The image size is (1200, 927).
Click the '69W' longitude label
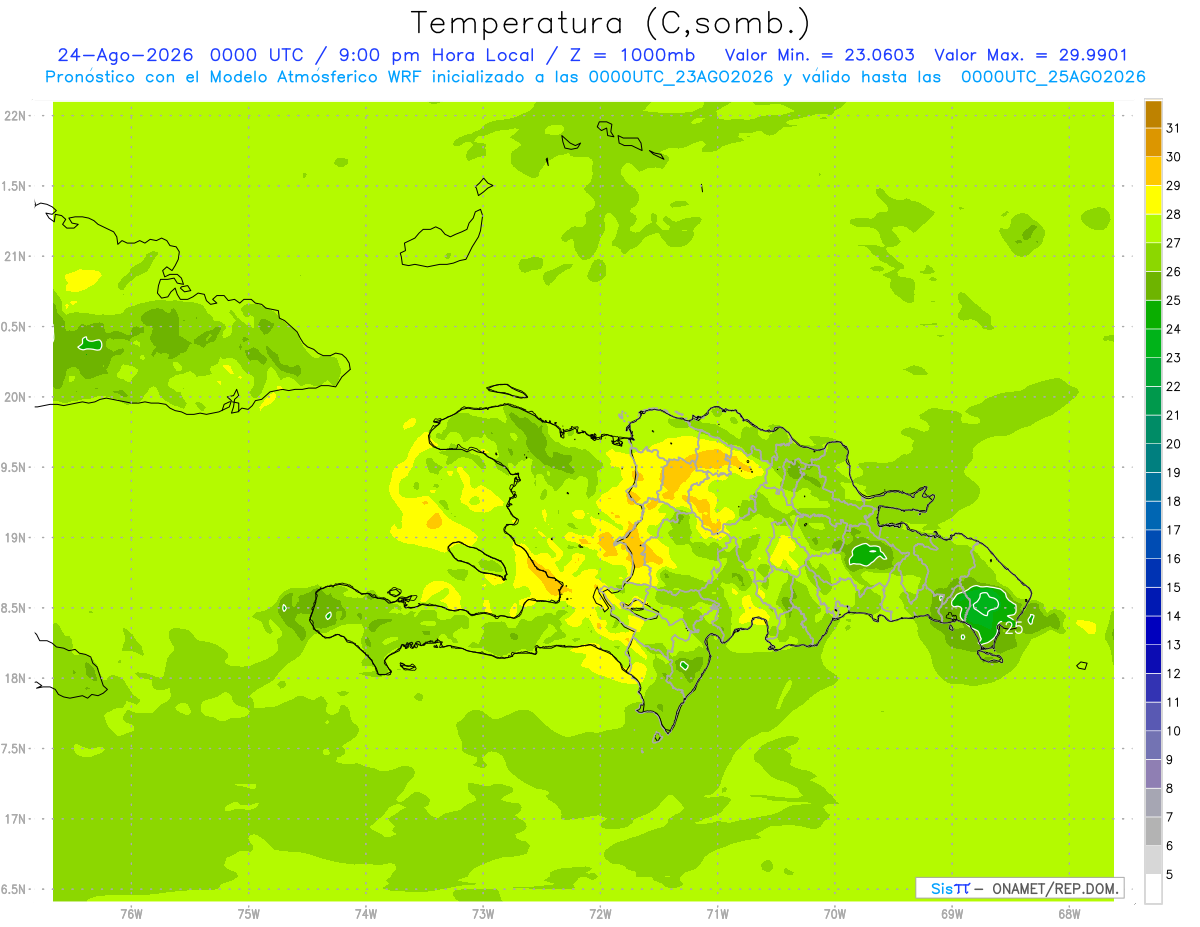[952, 913]
